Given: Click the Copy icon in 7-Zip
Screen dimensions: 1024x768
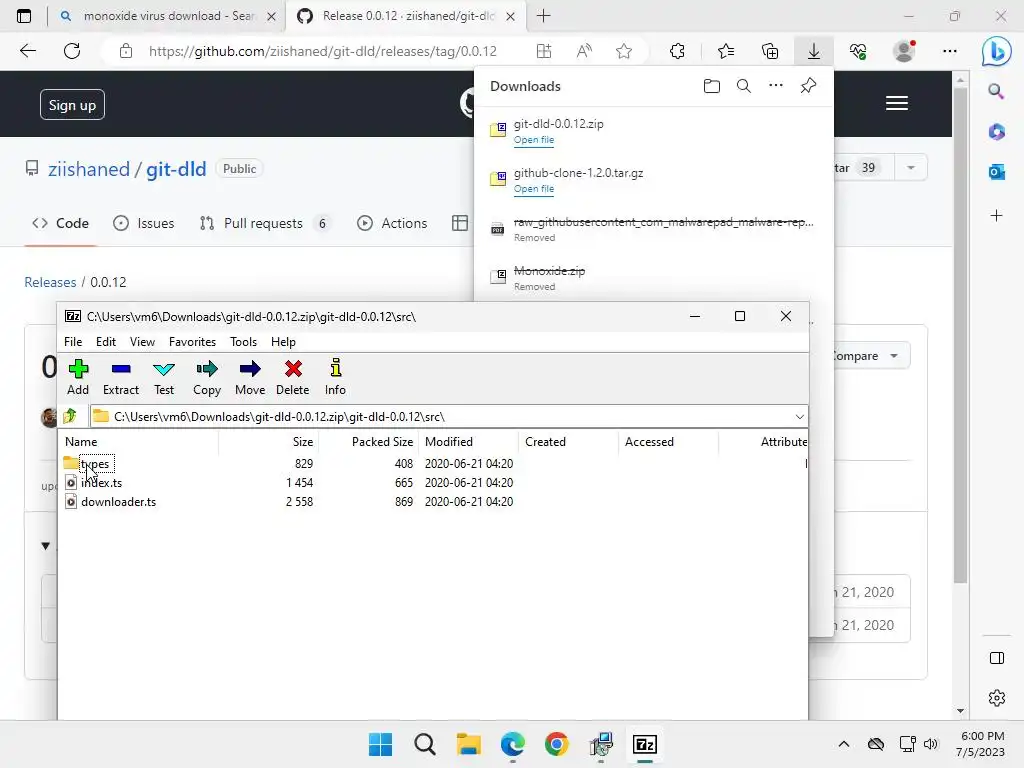Looking at the screenshot, I should 206,369.
